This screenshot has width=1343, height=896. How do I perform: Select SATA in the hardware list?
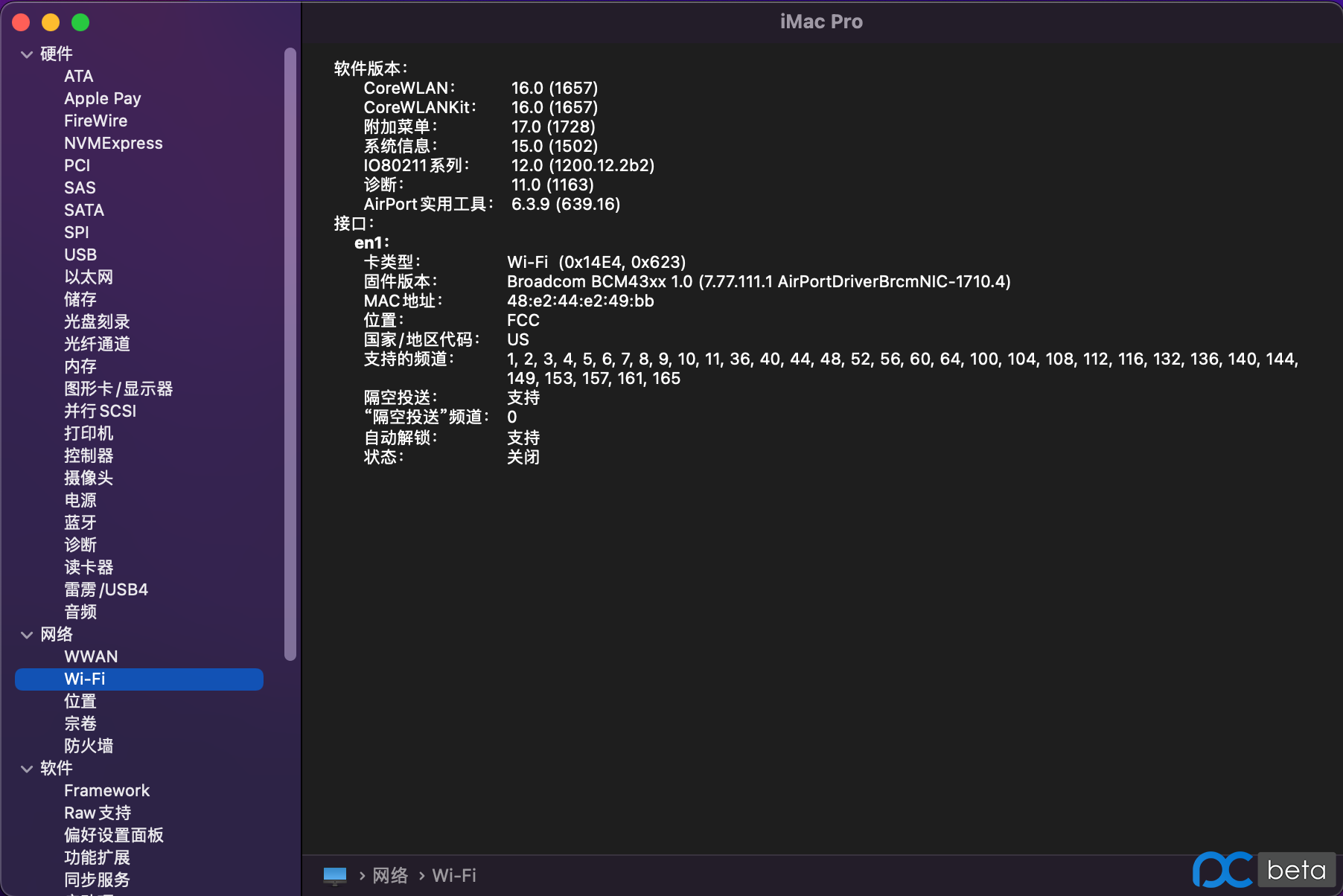83,210
